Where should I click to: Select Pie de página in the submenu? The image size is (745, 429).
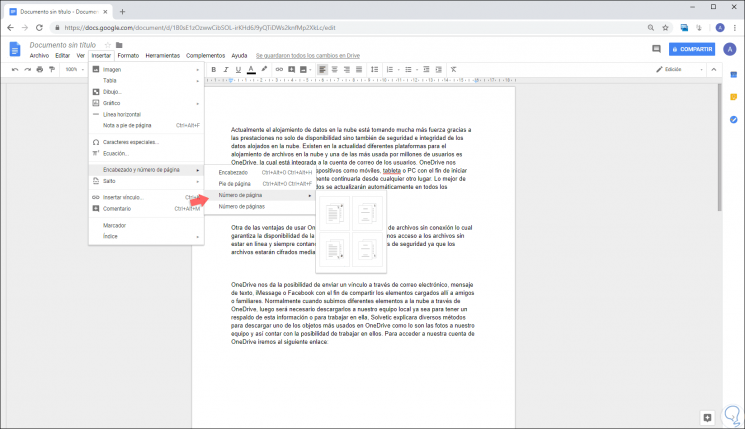[260, 184]
